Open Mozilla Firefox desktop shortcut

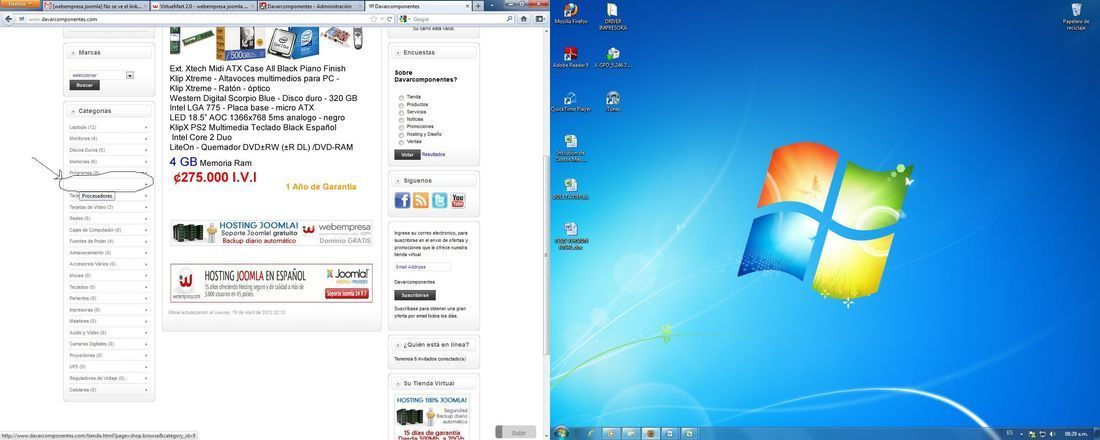571,11
